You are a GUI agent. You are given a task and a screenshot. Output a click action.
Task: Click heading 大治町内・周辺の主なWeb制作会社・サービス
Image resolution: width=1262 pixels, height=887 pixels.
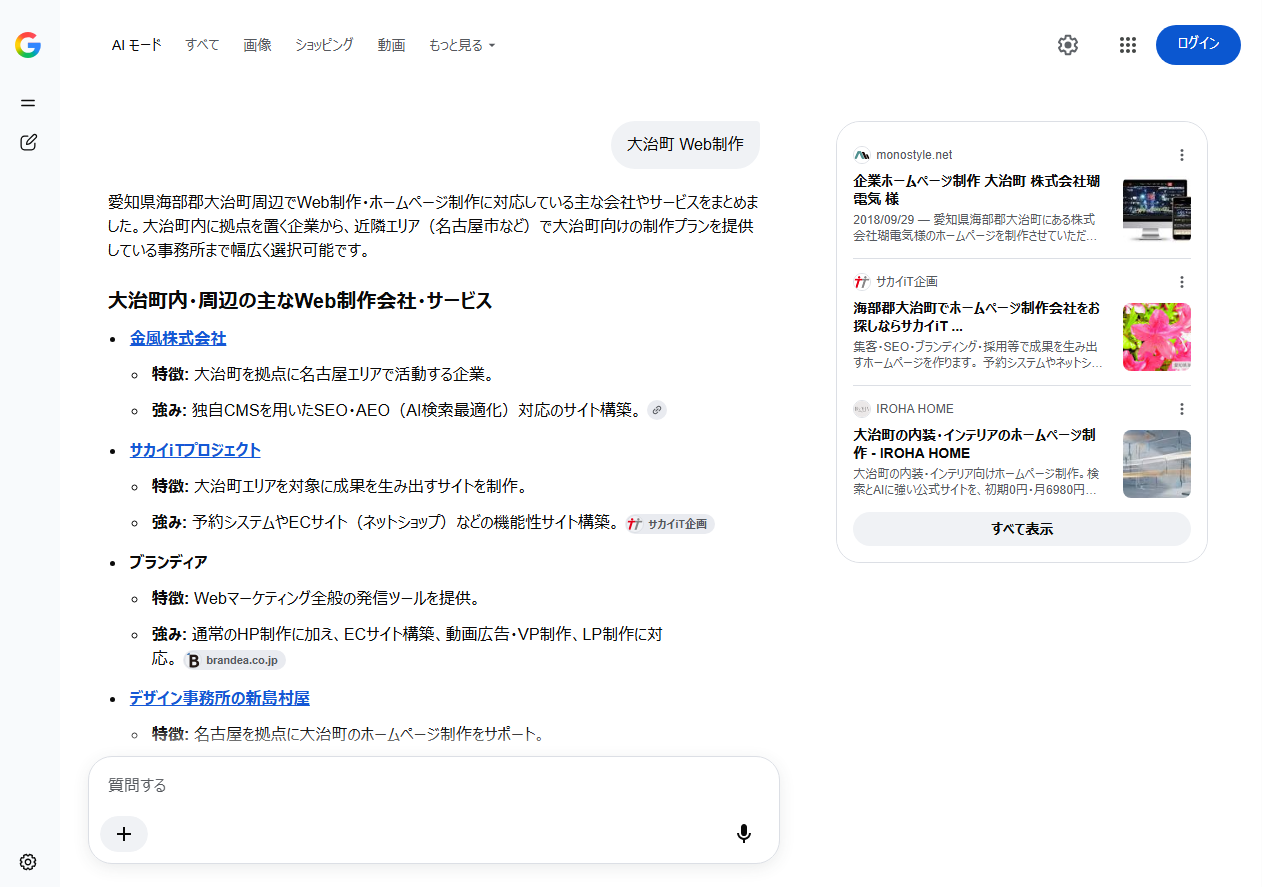click(300, 301)
